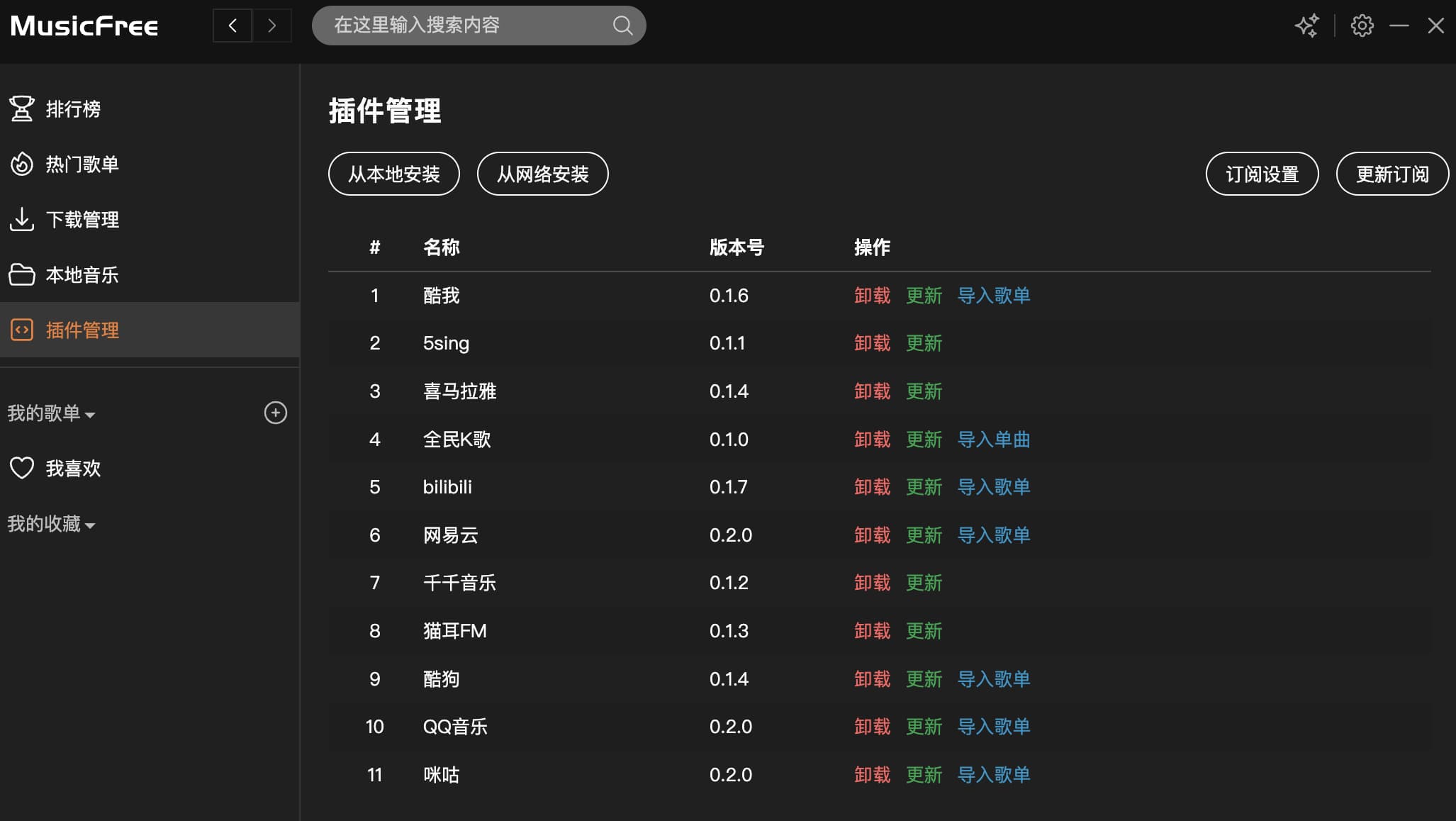Click the search magnifier icon
This screenshot has height=821, width=1456.
pos(622,26)
